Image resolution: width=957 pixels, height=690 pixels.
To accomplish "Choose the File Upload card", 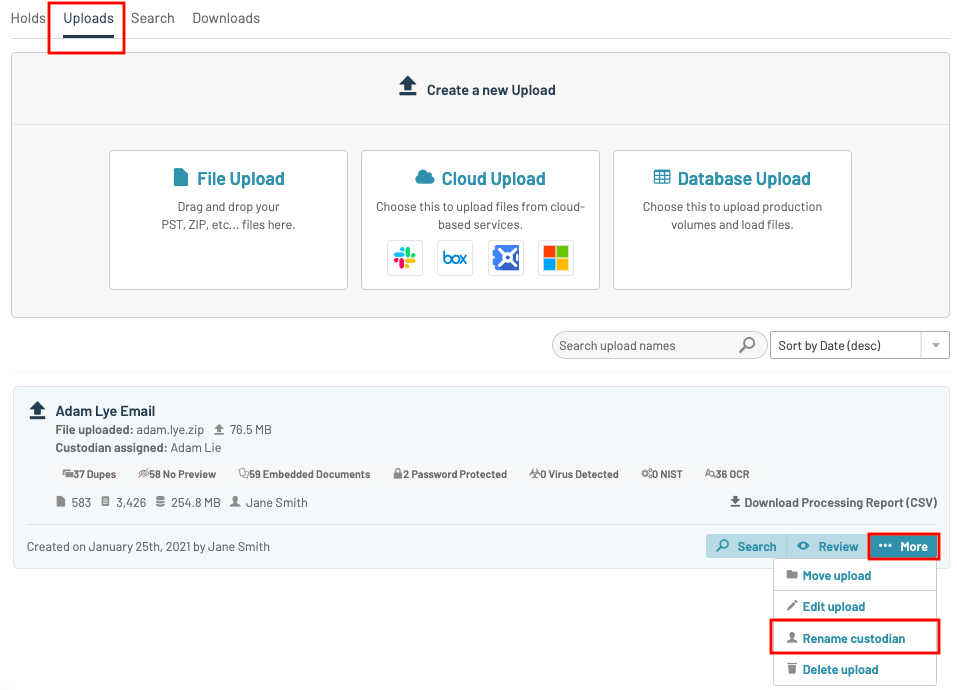I will [x=228, y=220].
